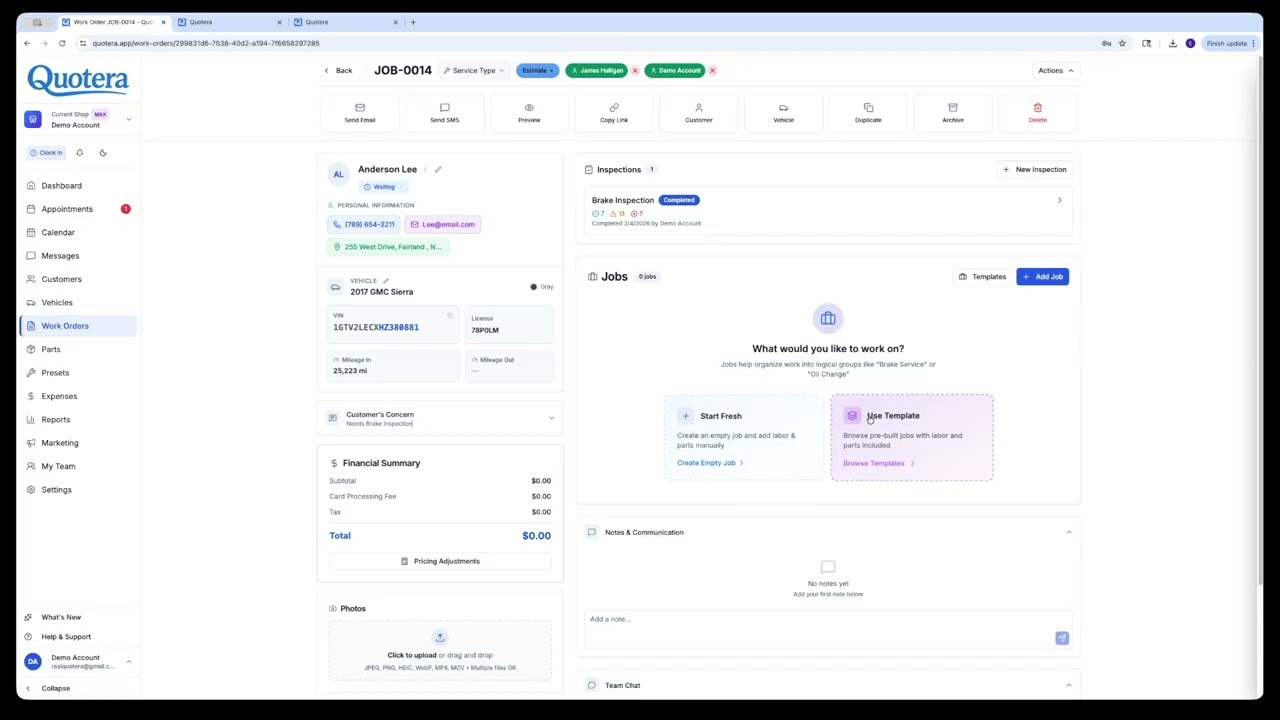
Task: Edit customer Anderson Lee with pencil icon
Action: [x=438, y=170]
